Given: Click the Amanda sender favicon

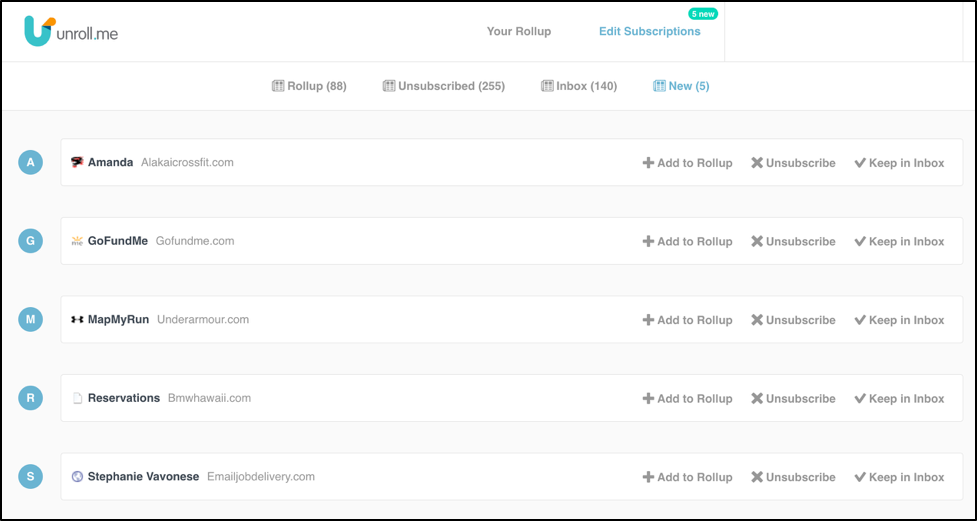Looking at the screenshot, I should tap(77, 162).
